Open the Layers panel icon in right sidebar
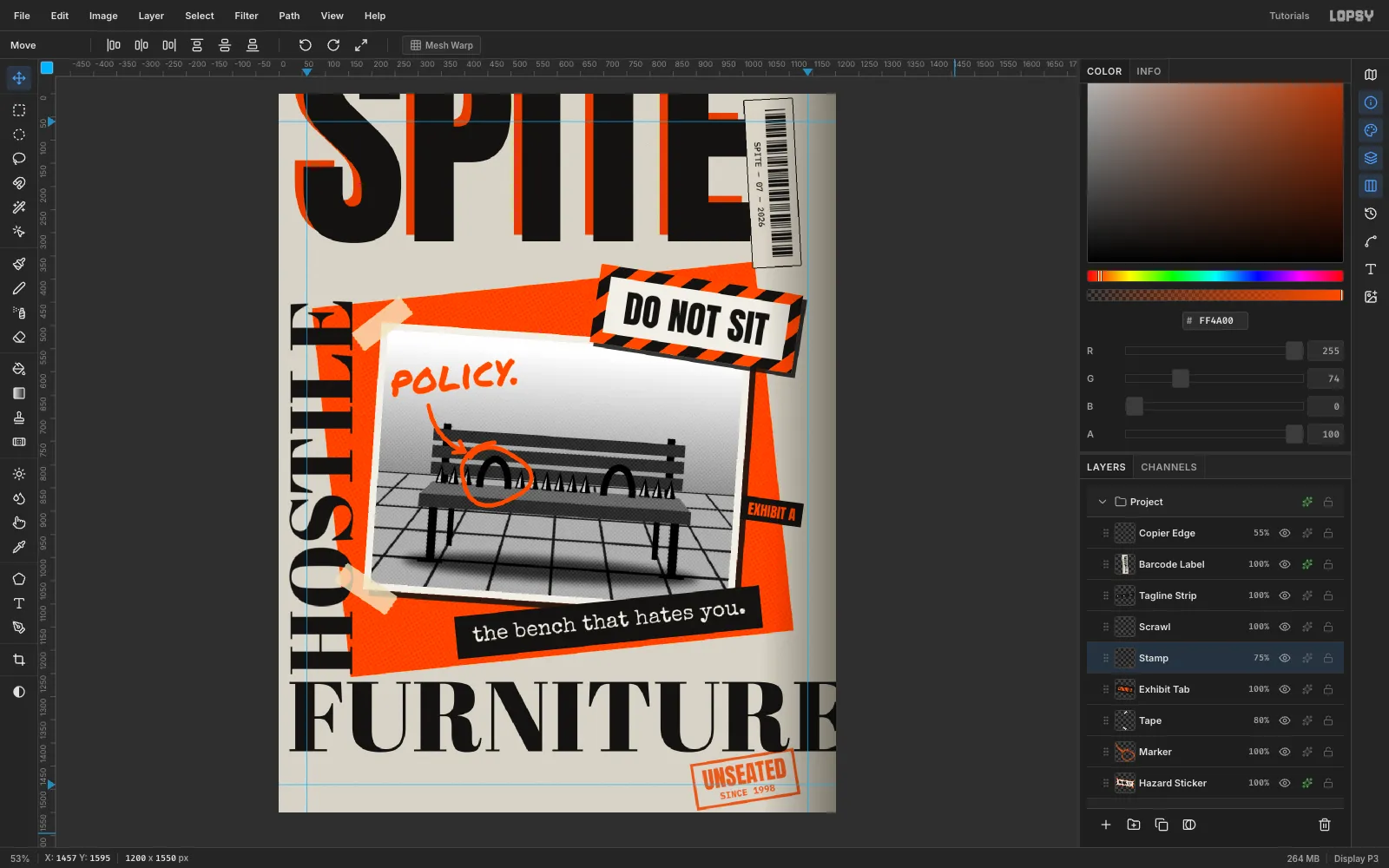Image resolution: width=1389 pixels, height=868 pixels. tap(1371, 158)
